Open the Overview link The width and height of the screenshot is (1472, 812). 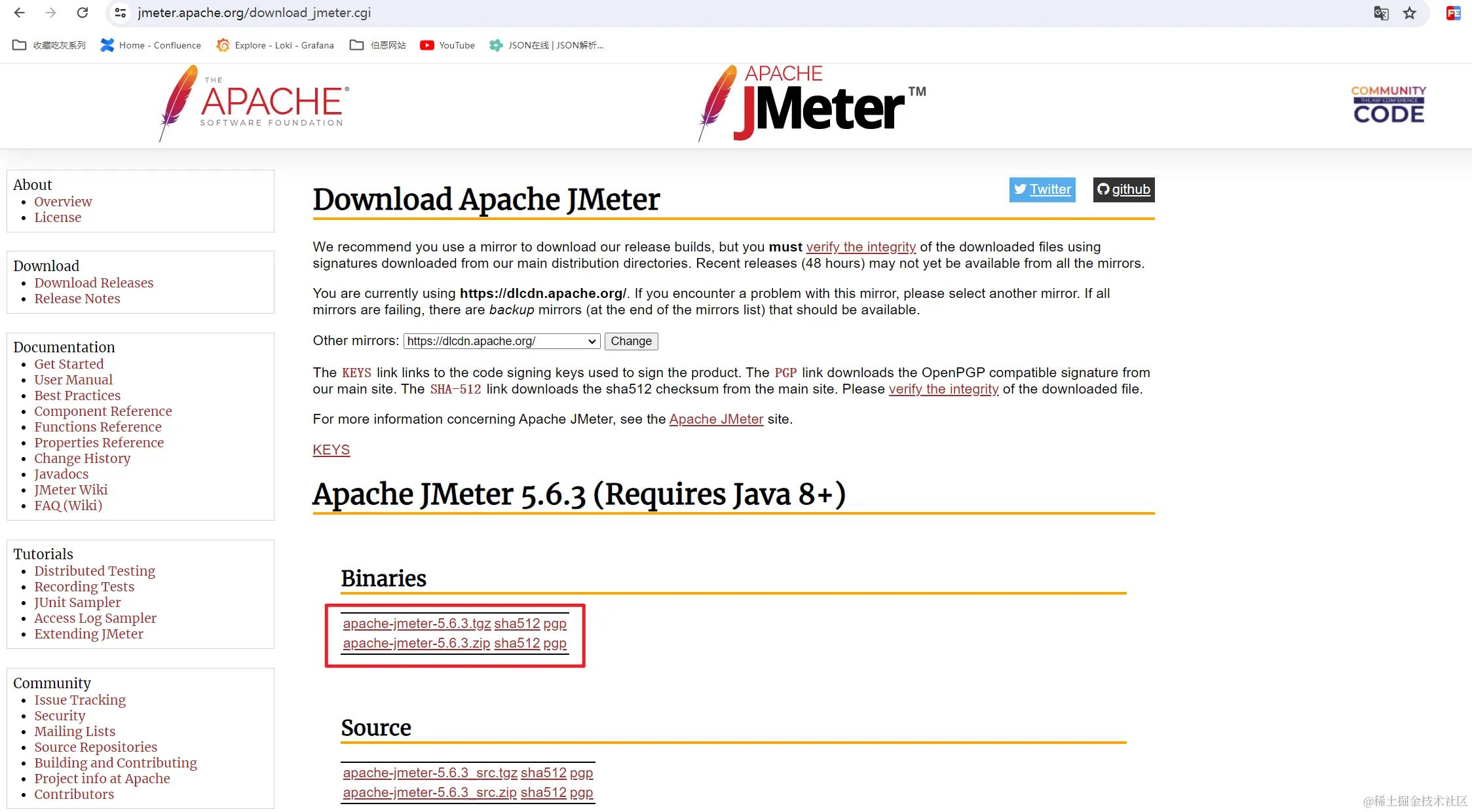coord(63,202)
